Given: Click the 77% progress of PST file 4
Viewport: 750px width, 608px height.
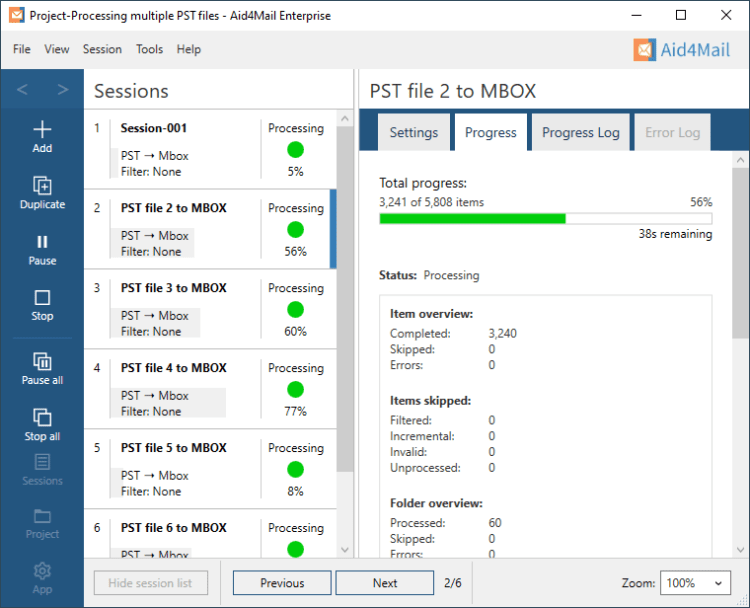Looking at the screenshot, I should 295,411.
